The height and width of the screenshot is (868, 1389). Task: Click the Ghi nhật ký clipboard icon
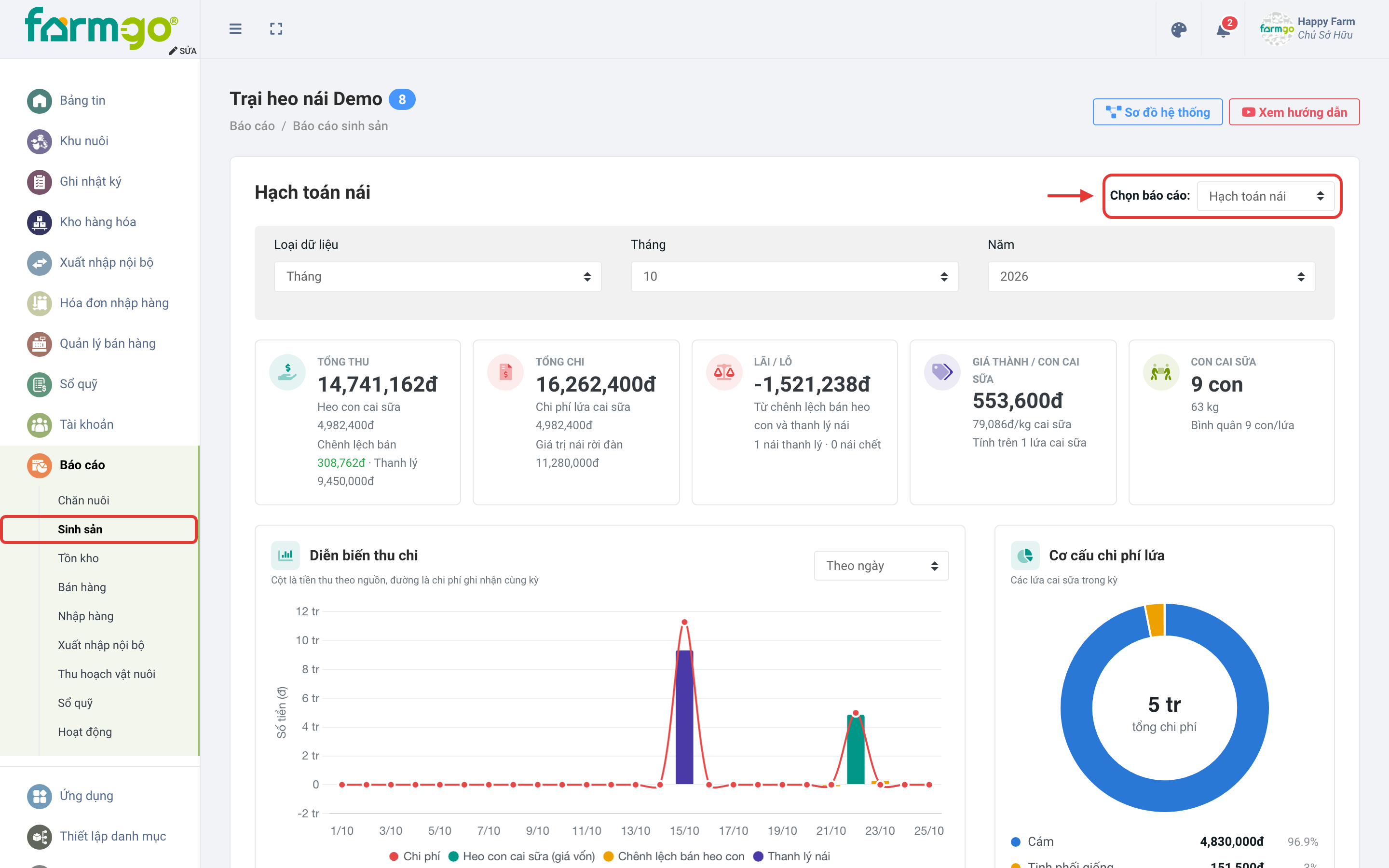[39, 181]
